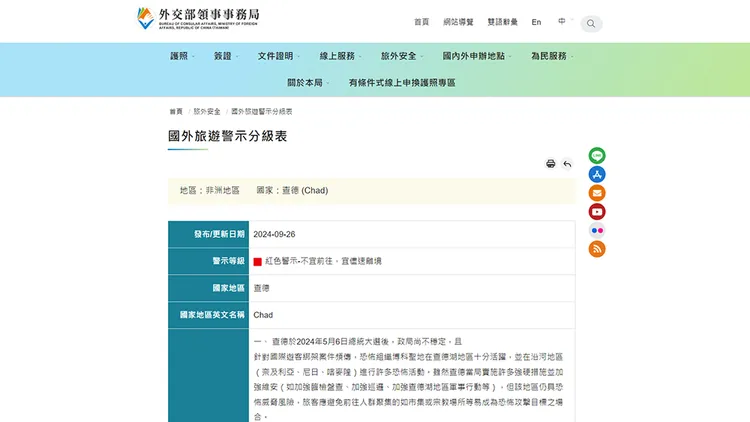Go back with the return arrow icon

567,164
